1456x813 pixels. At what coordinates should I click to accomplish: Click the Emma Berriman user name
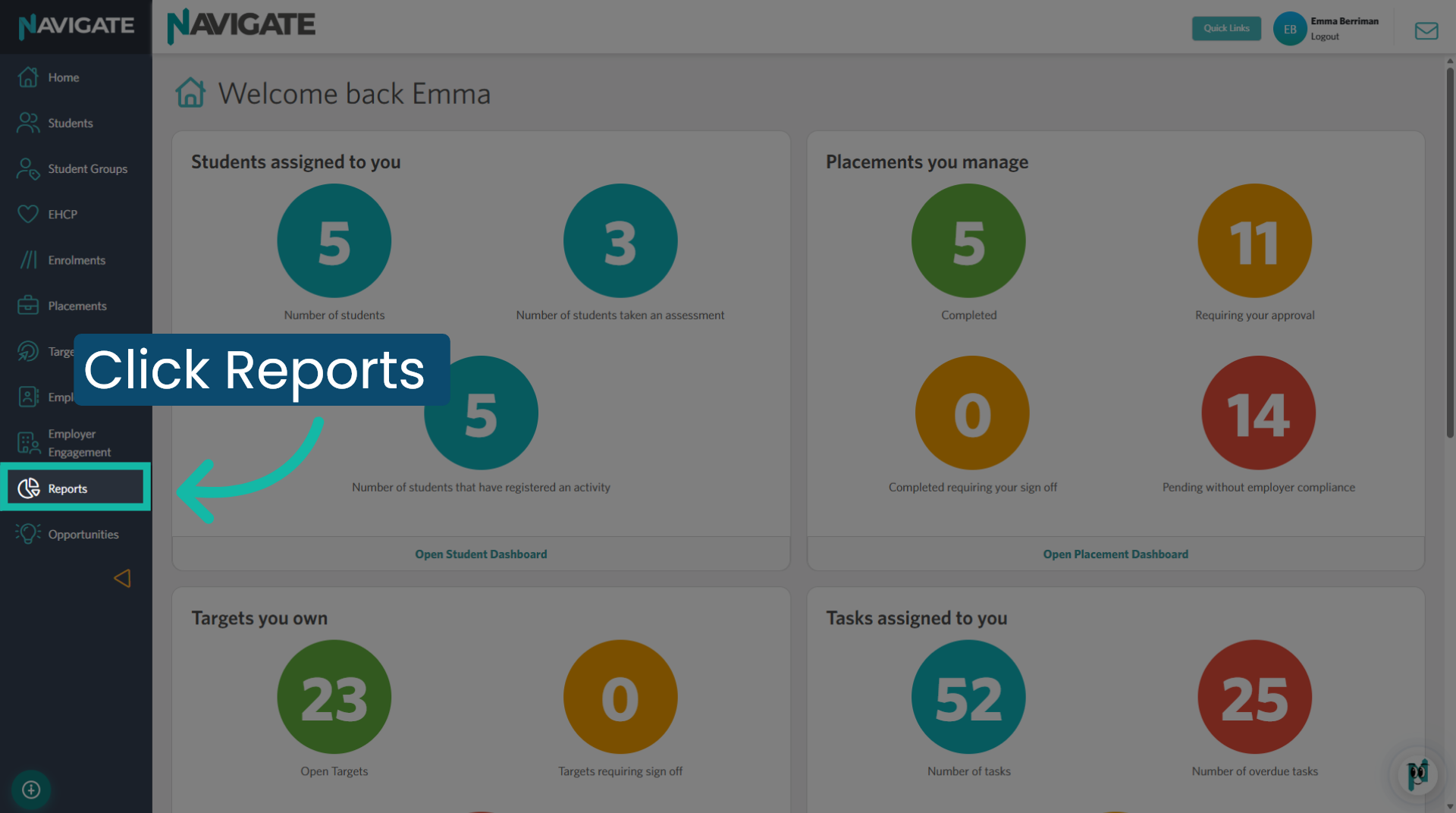point(1345,21)
